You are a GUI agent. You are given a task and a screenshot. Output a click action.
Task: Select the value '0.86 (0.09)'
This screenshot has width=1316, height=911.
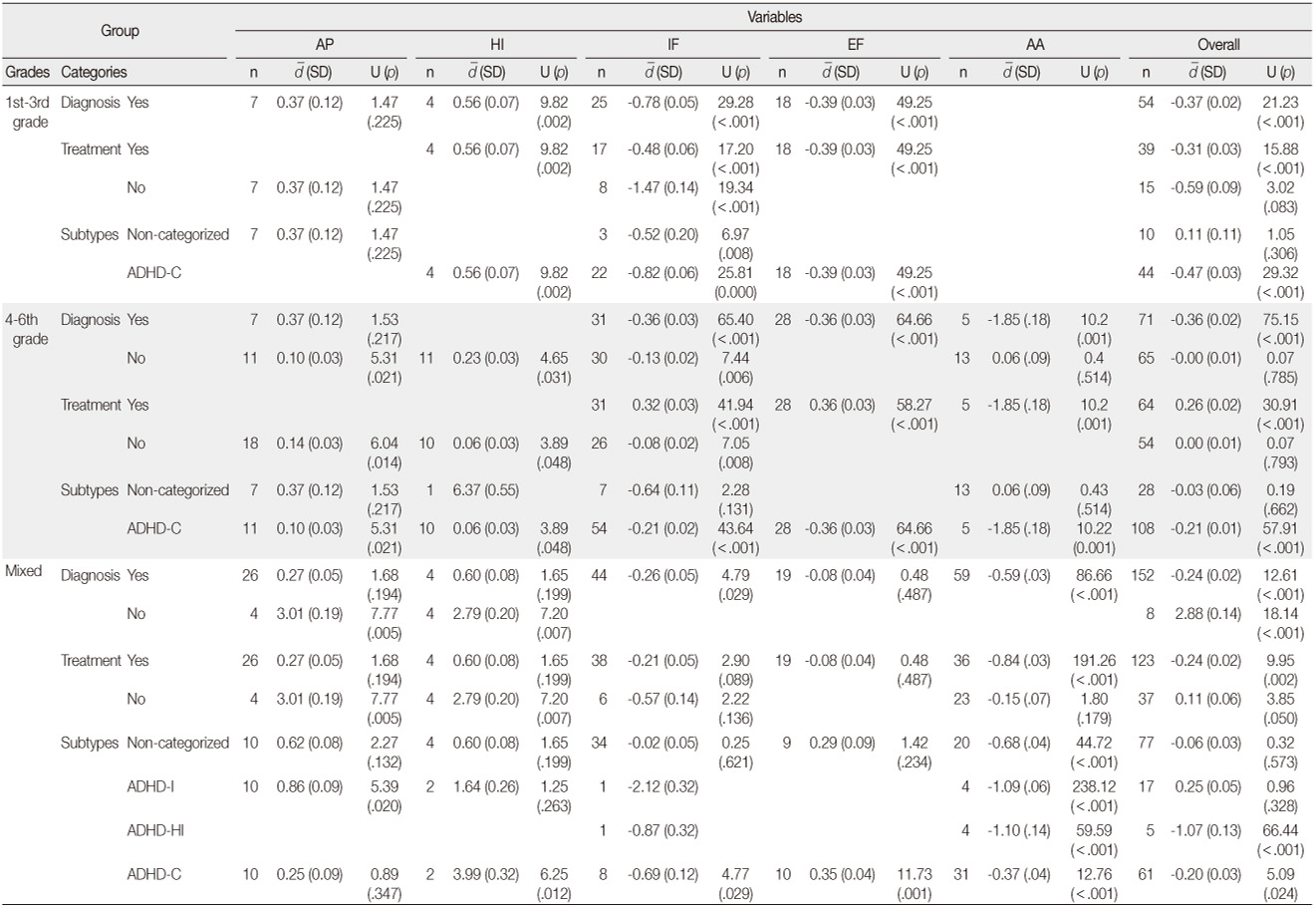tap(310, 787)
